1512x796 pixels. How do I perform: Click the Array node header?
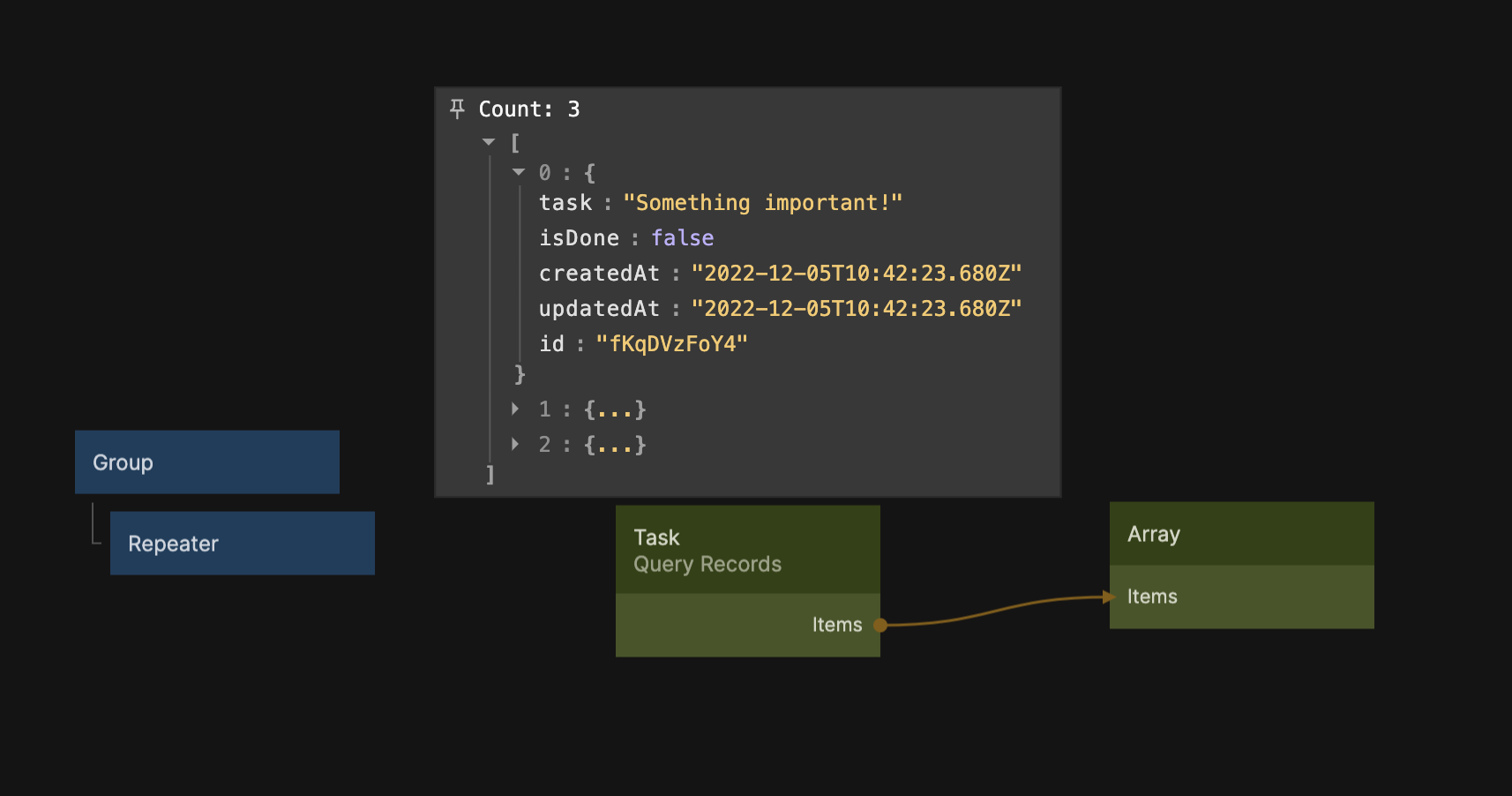coord(1241,534)
